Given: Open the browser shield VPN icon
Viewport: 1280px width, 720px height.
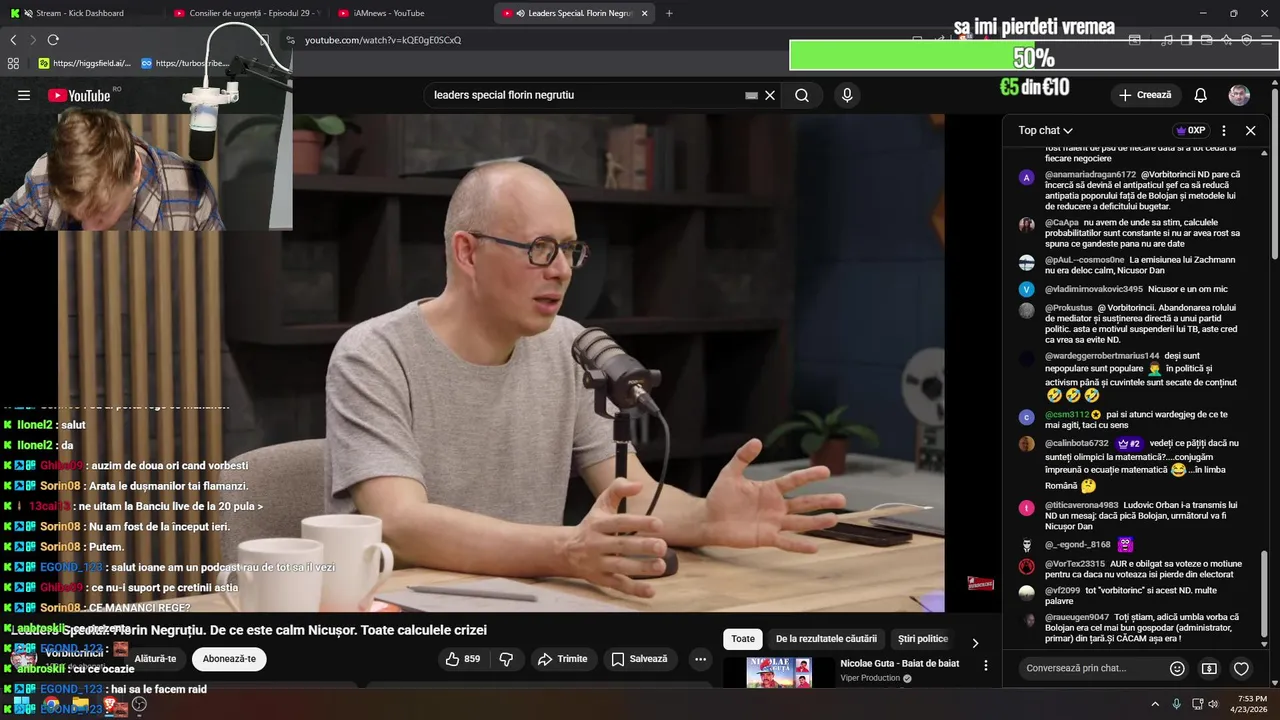Looking at the screenshot, I should pyautogui.click(x=1246, y=40).
